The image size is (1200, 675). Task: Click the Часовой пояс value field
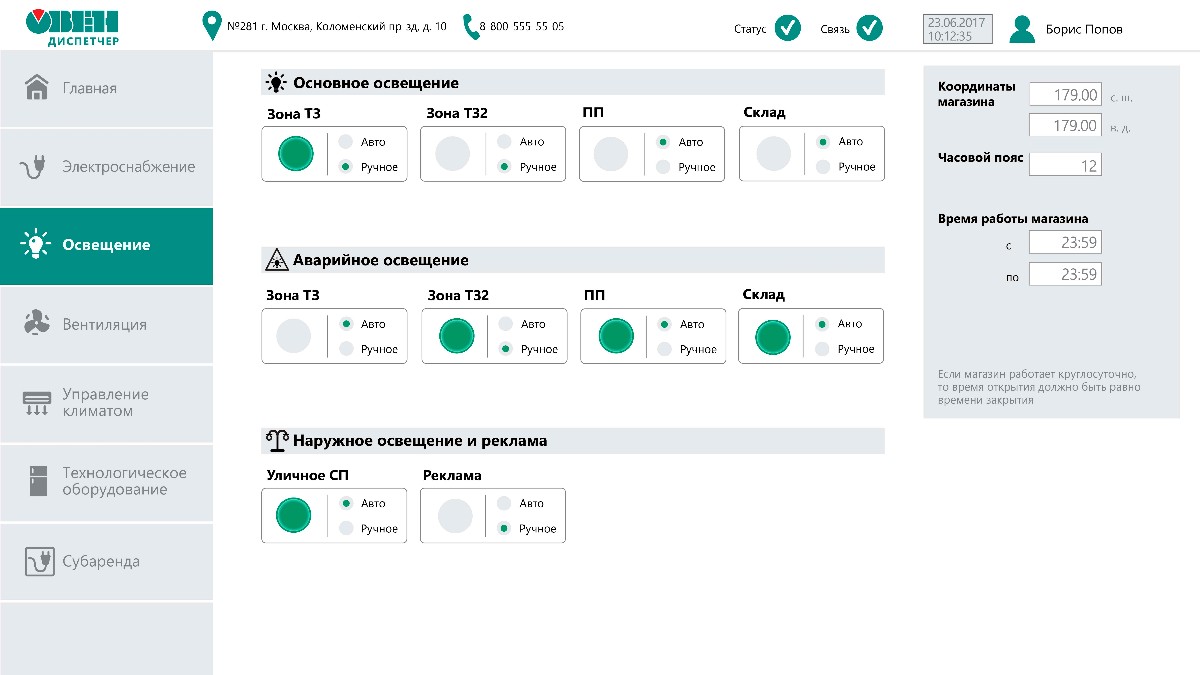(x=1065, y=164)
